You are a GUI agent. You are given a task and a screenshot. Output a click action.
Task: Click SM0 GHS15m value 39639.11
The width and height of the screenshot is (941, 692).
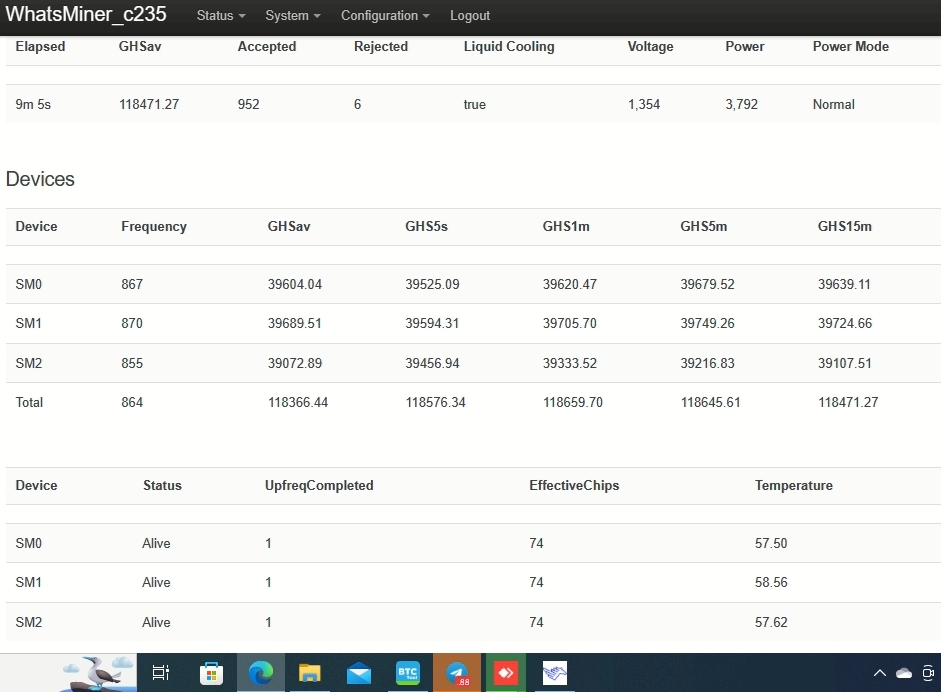[x=844, y=284]
